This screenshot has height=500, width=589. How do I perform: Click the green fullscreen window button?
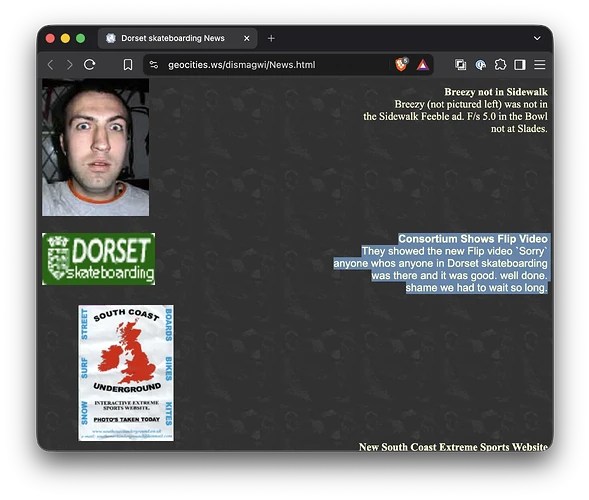pyautogui.click(x=80, y=38)
